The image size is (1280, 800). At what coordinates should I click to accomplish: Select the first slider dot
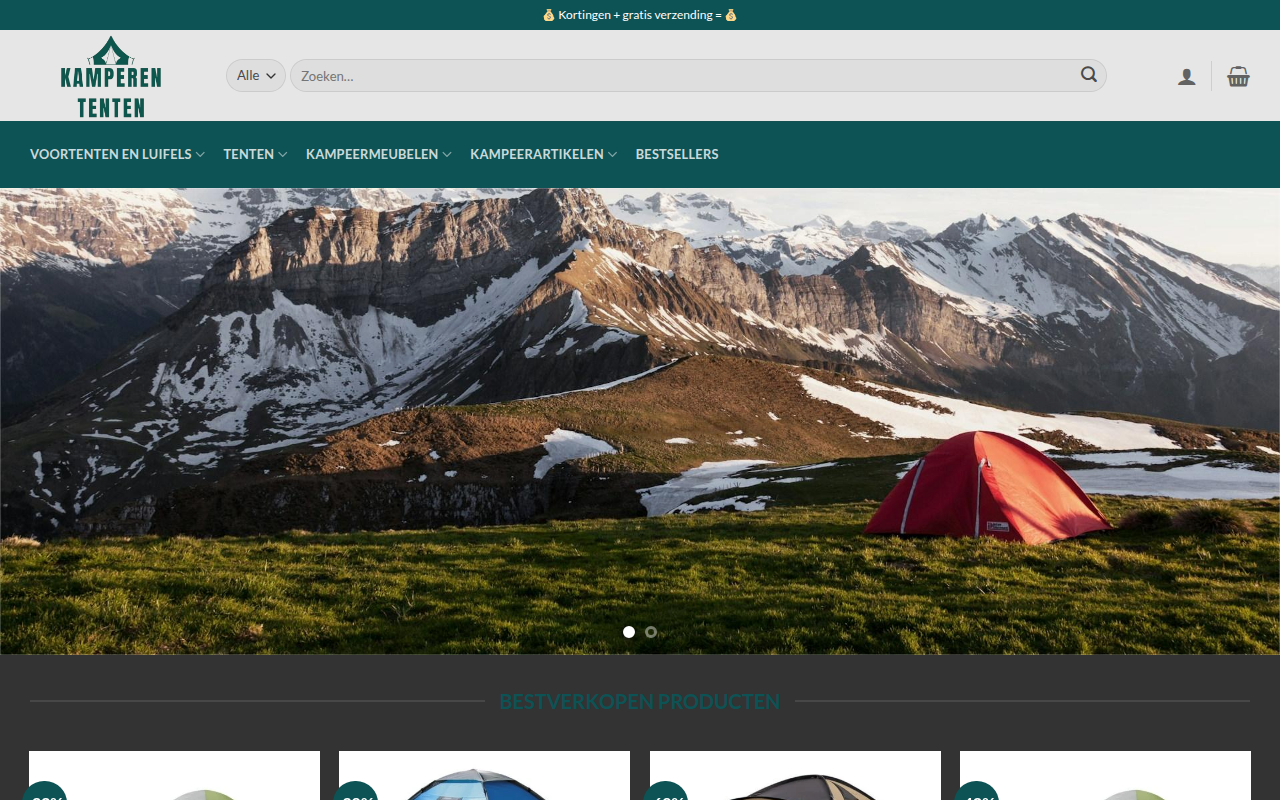(629, 632)
